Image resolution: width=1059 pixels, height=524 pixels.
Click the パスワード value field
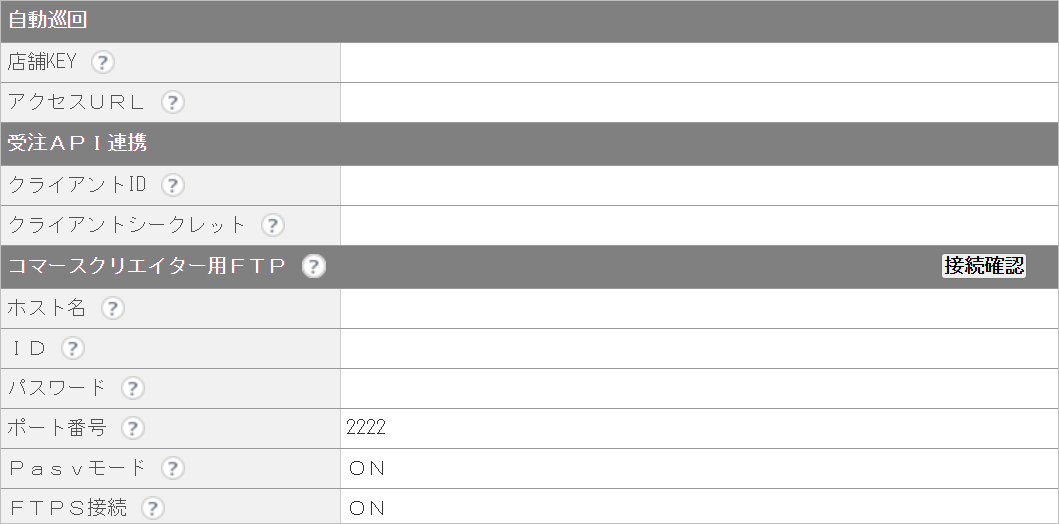(x=699, y=388)
